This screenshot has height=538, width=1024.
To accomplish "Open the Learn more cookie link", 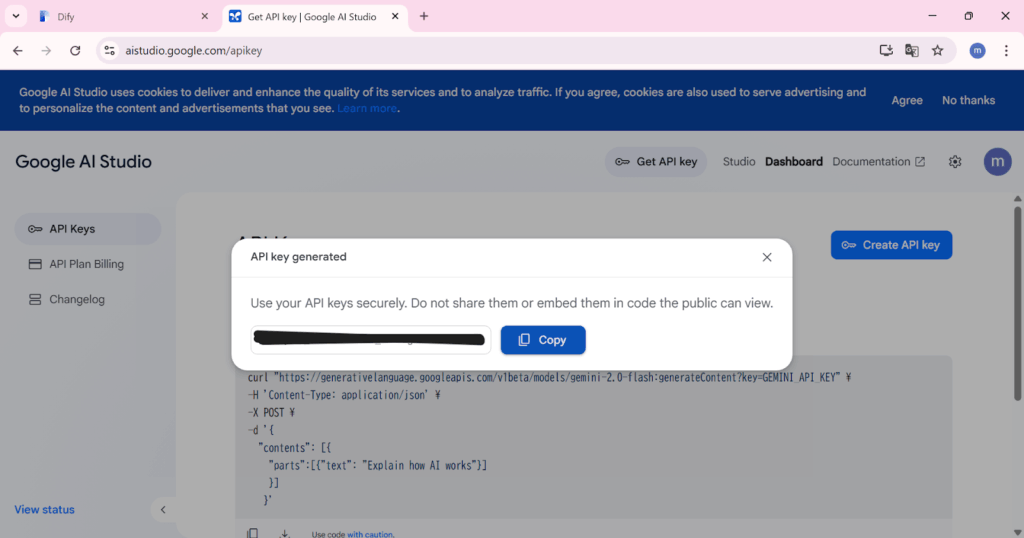I will coord(366,108).
